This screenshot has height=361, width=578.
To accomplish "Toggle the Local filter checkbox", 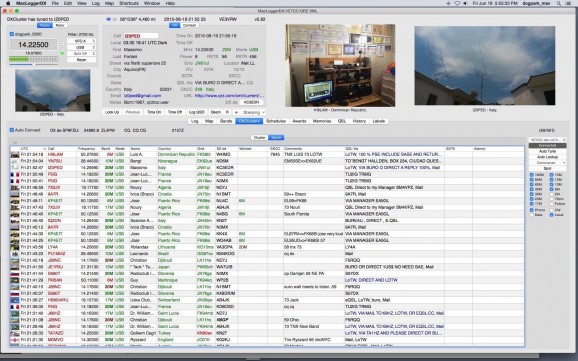I will point(551,215).
